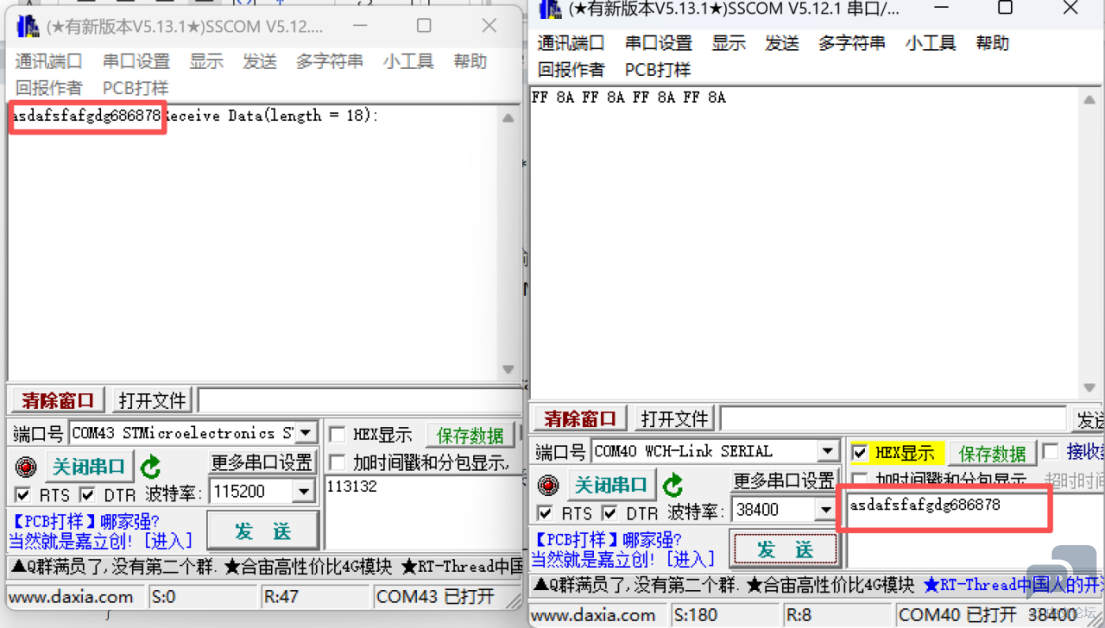Image resolution: width=1105 pixels, height=628 pixels.
Task: Click scroll-down arrow in right receive area
Action: [1089, 388]
